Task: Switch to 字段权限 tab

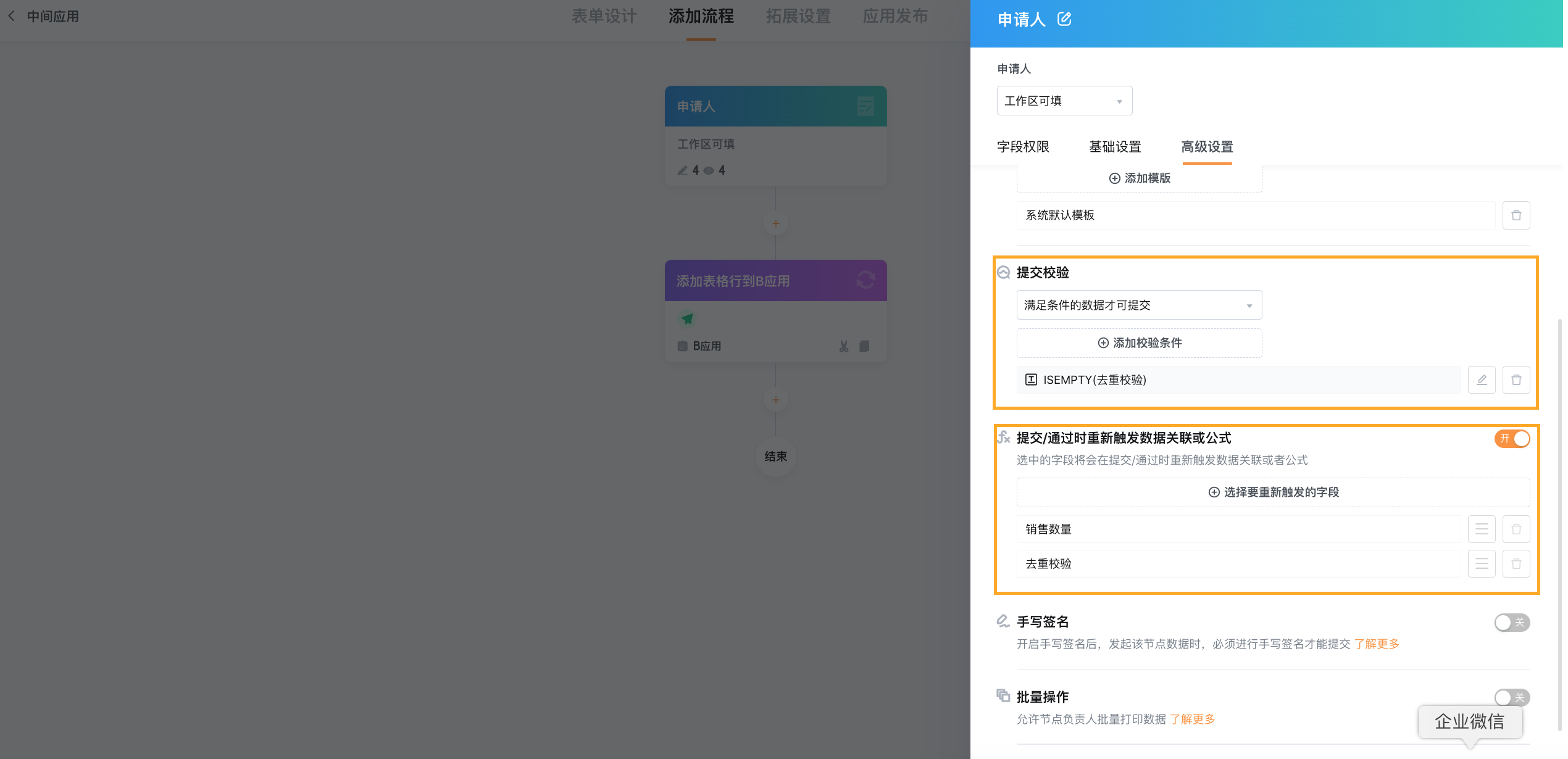Action: tap(1024, 147)
